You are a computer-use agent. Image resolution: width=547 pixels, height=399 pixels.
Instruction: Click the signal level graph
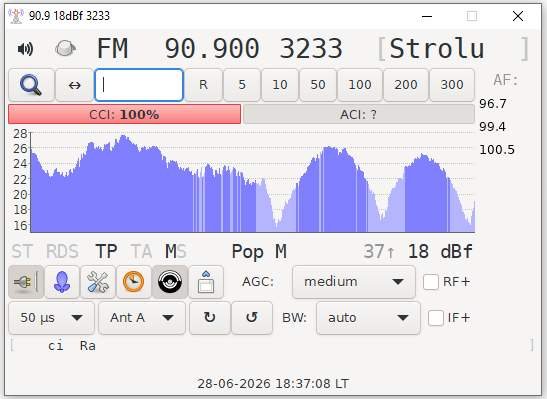click(x=253, y=182)
